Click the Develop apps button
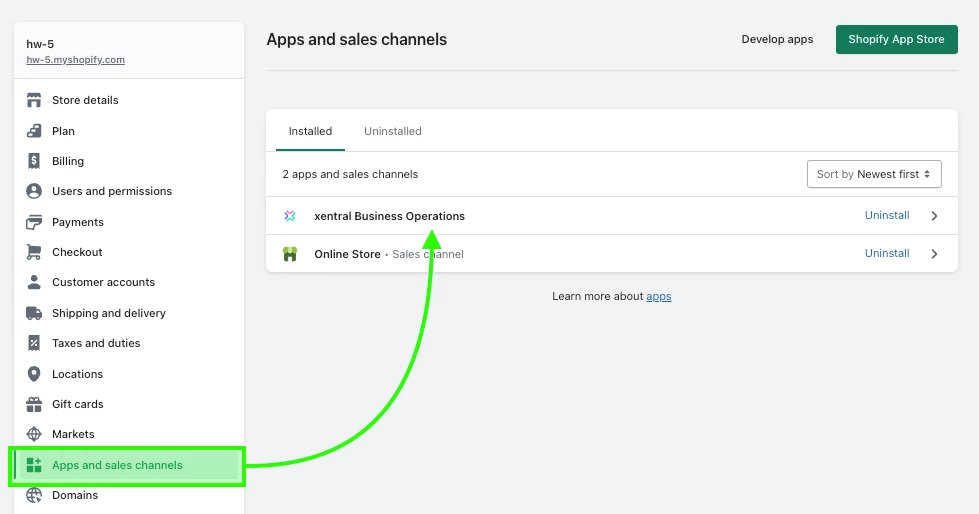The image size is (979, 514). tap(777, 39)
